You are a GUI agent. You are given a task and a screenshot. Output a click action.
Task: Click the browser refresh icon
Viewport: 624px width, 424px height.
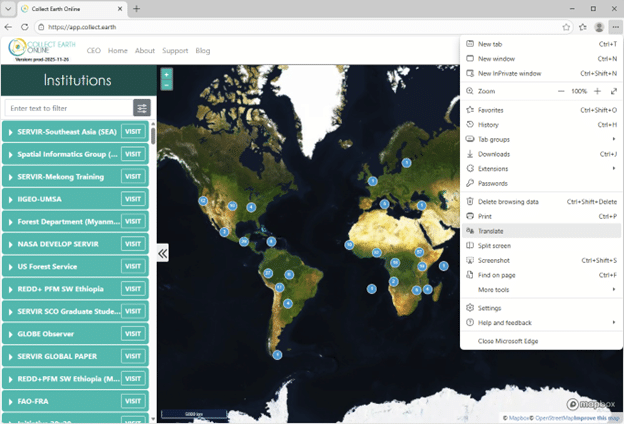click(x=24, y=27)
